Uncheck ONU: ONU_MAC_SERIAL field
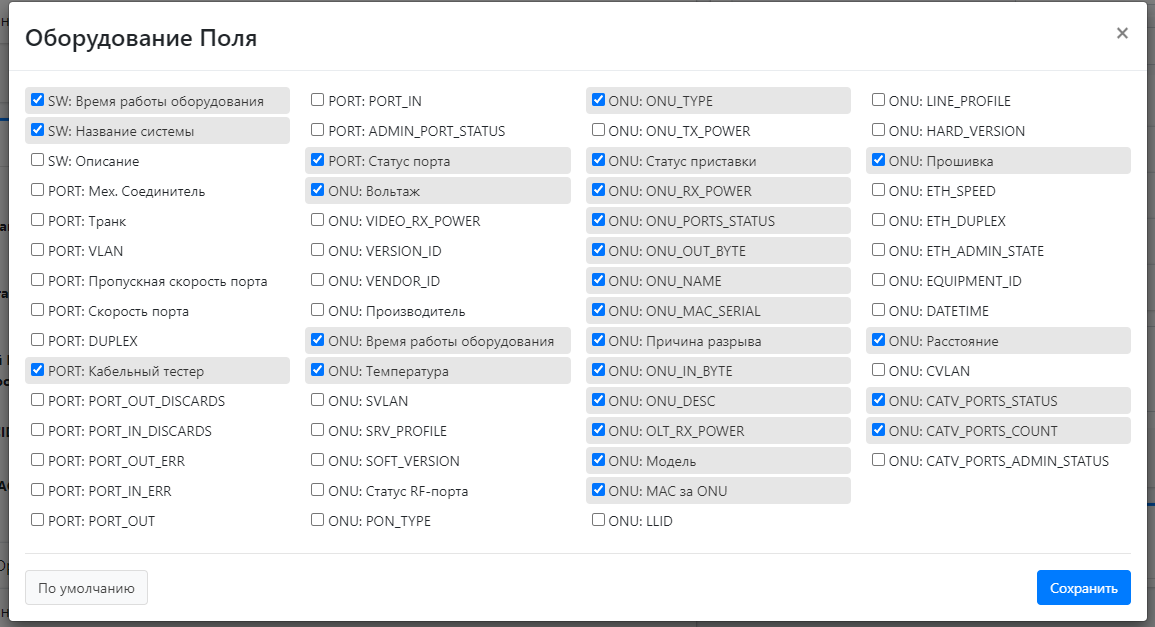 (x=598, y=310)
